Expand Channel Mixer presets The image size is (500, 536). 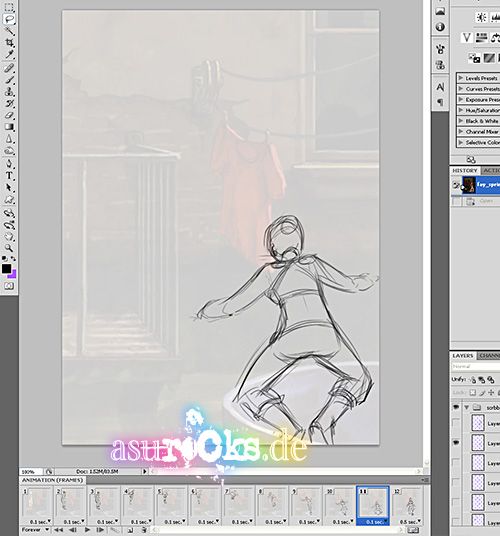pos(460,131)
